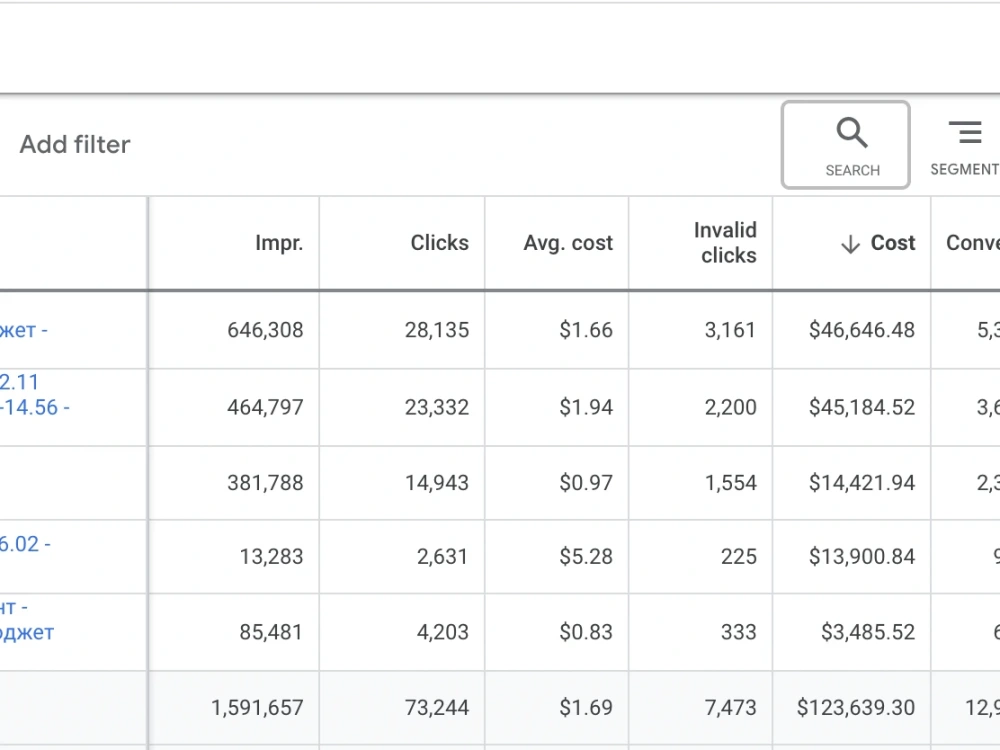The height and width of the screenshot is (750, 1000).
Task: Open campaign link ending in "джет"
Action: 27,633
